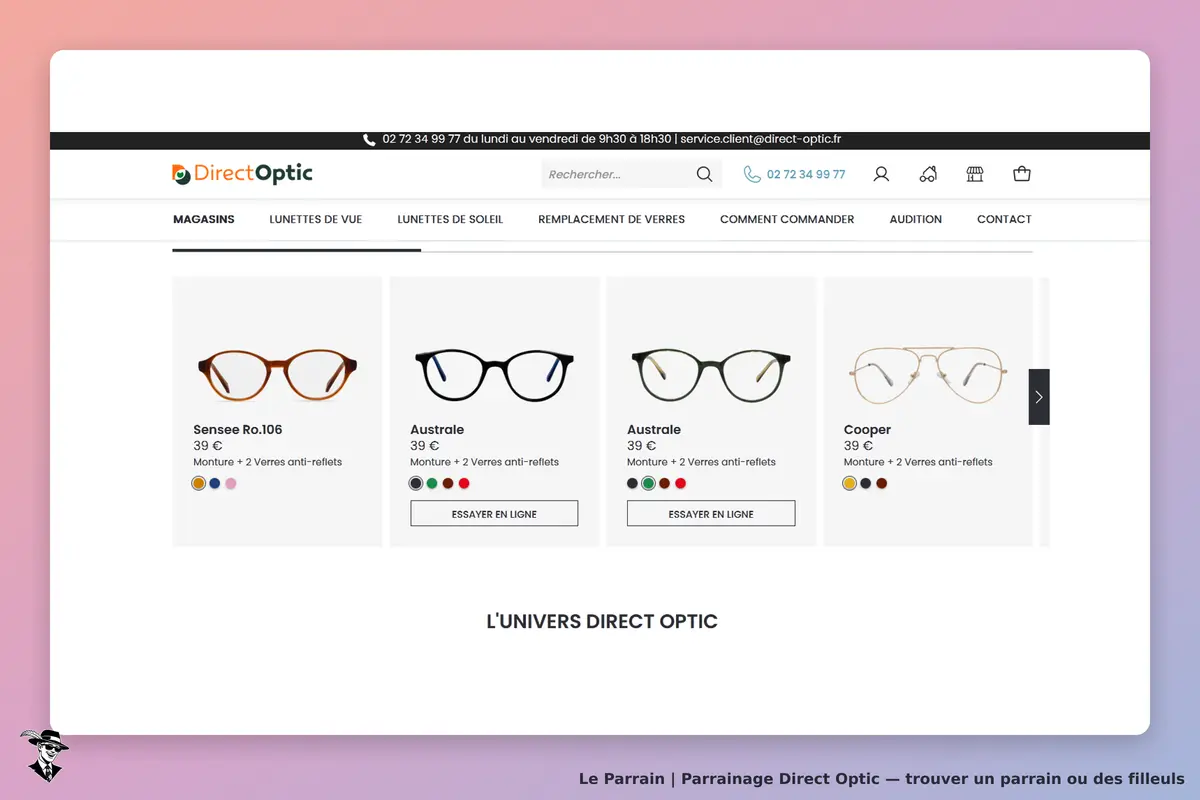Click ESSAYER EN LIGNE under the dark green Australe

pyautogui.click(x=711, y=514)
